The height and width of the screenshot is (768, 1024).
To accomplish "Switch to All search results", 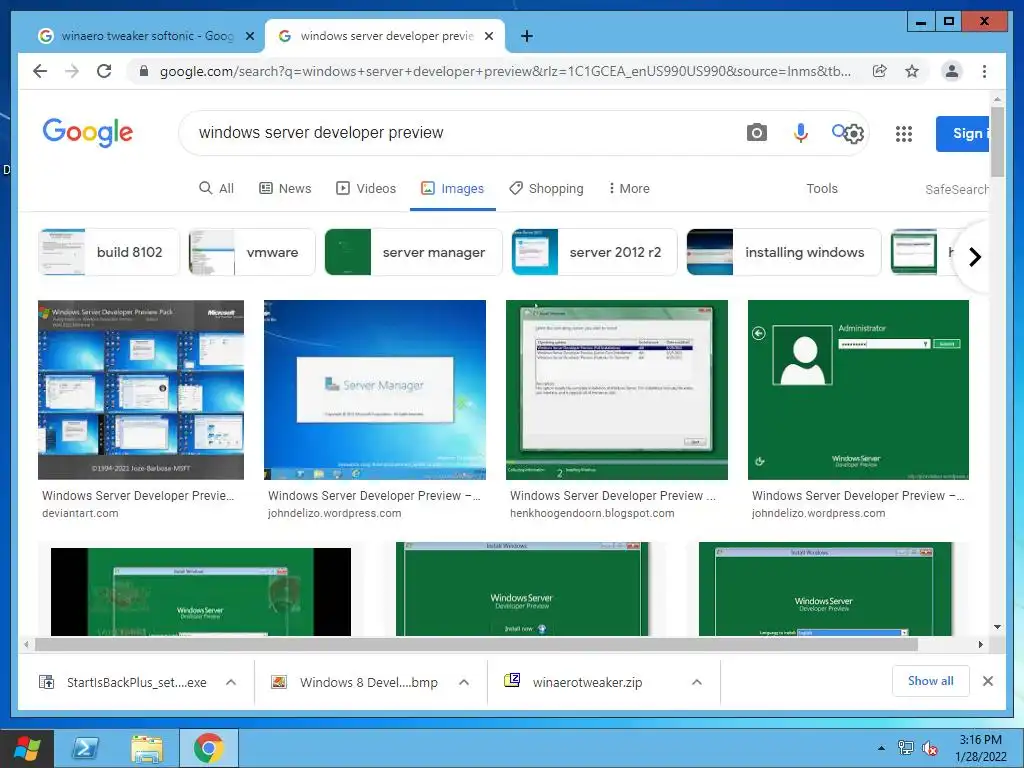I will (x=216, y=188).
